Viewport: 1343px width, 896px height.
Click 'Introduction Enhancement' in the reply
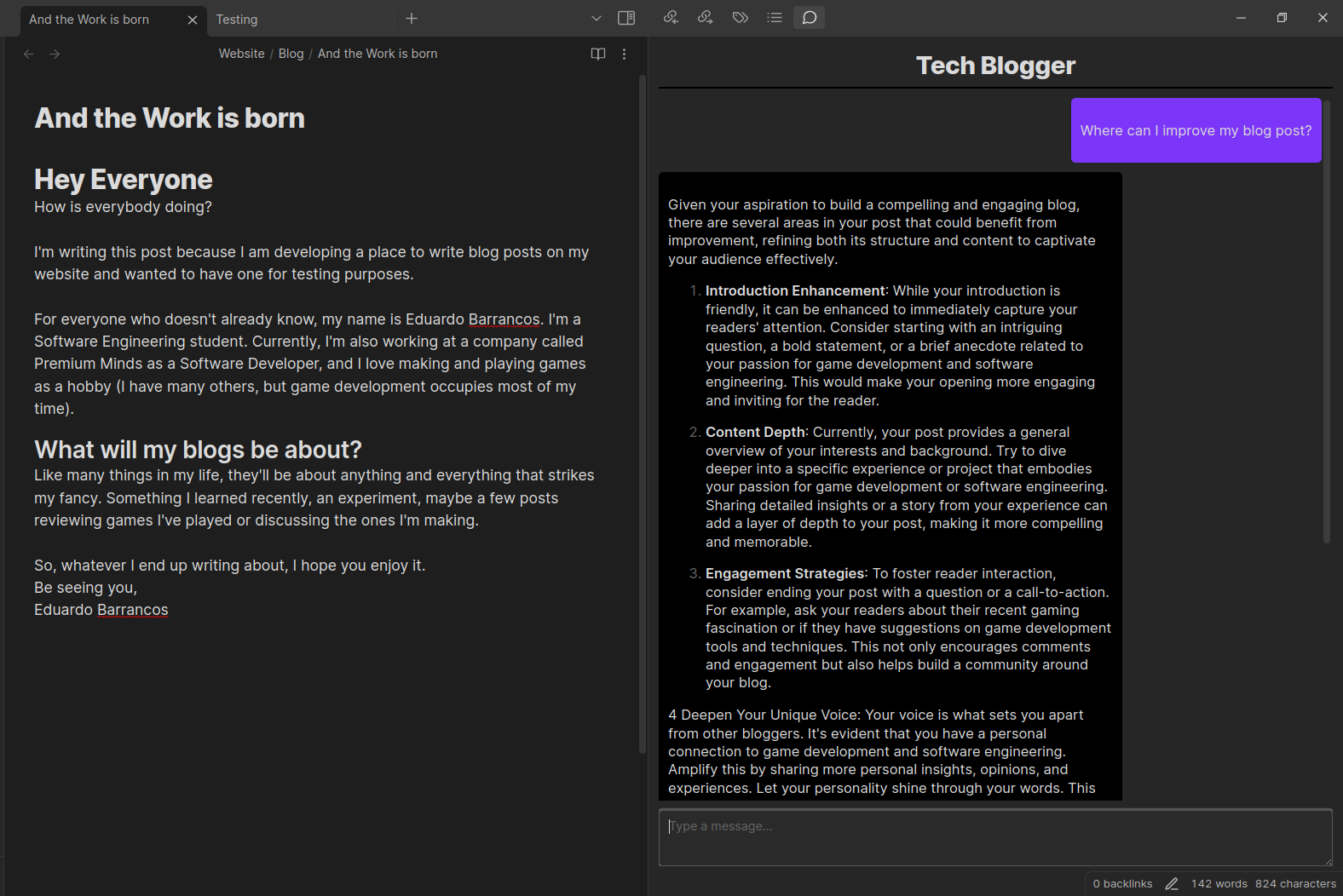795,291
